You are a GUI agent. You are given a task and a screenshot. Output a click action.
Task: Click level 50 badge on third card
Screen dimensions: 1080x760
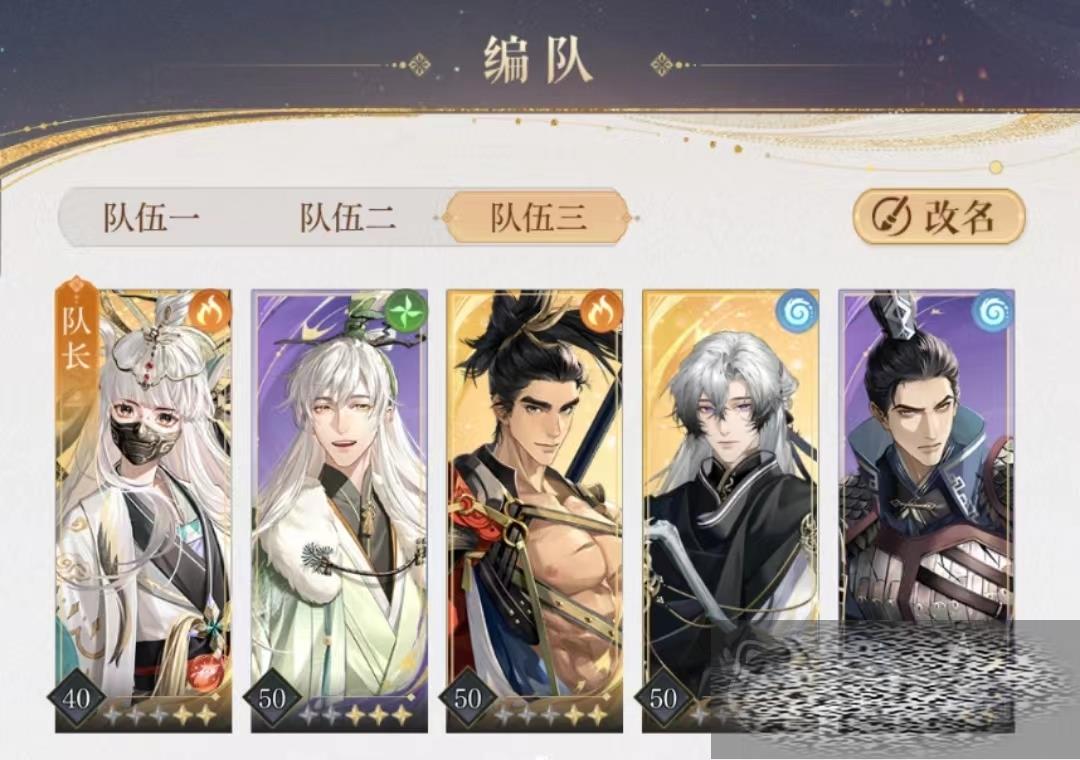tap(467, 698)
